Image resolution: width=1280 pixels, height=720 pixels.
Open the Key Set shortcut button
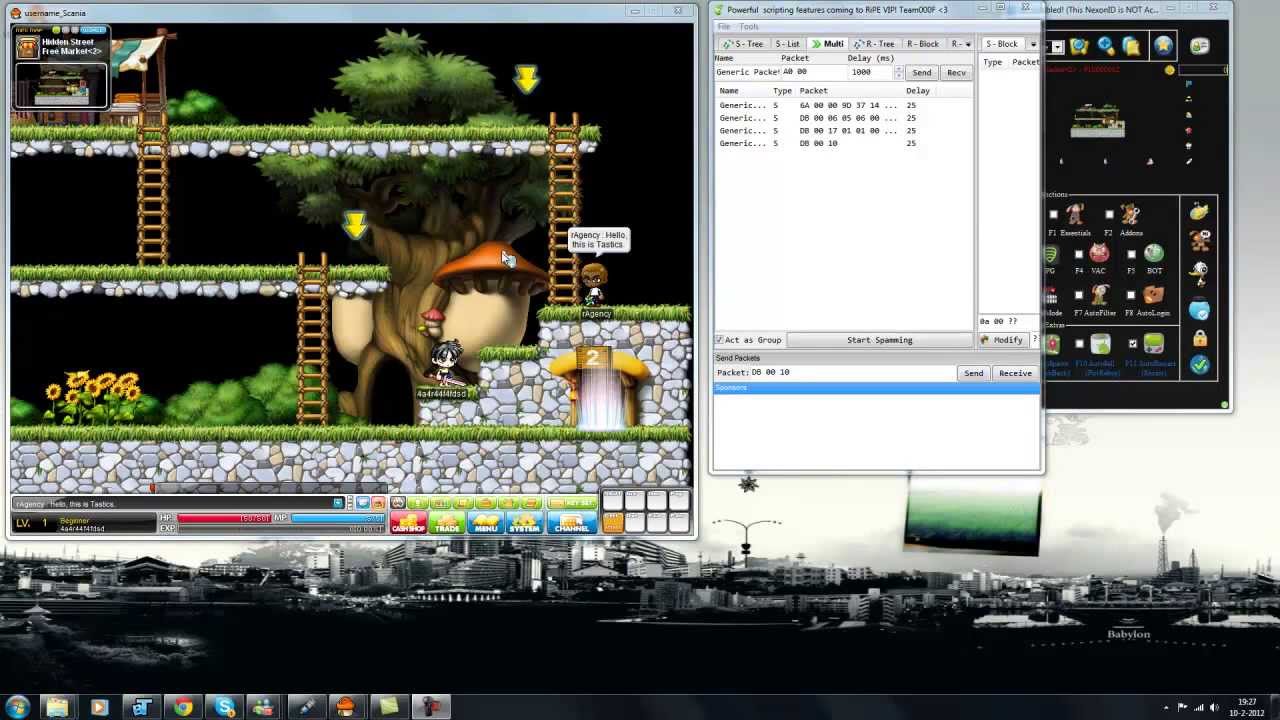pos(571,503)
